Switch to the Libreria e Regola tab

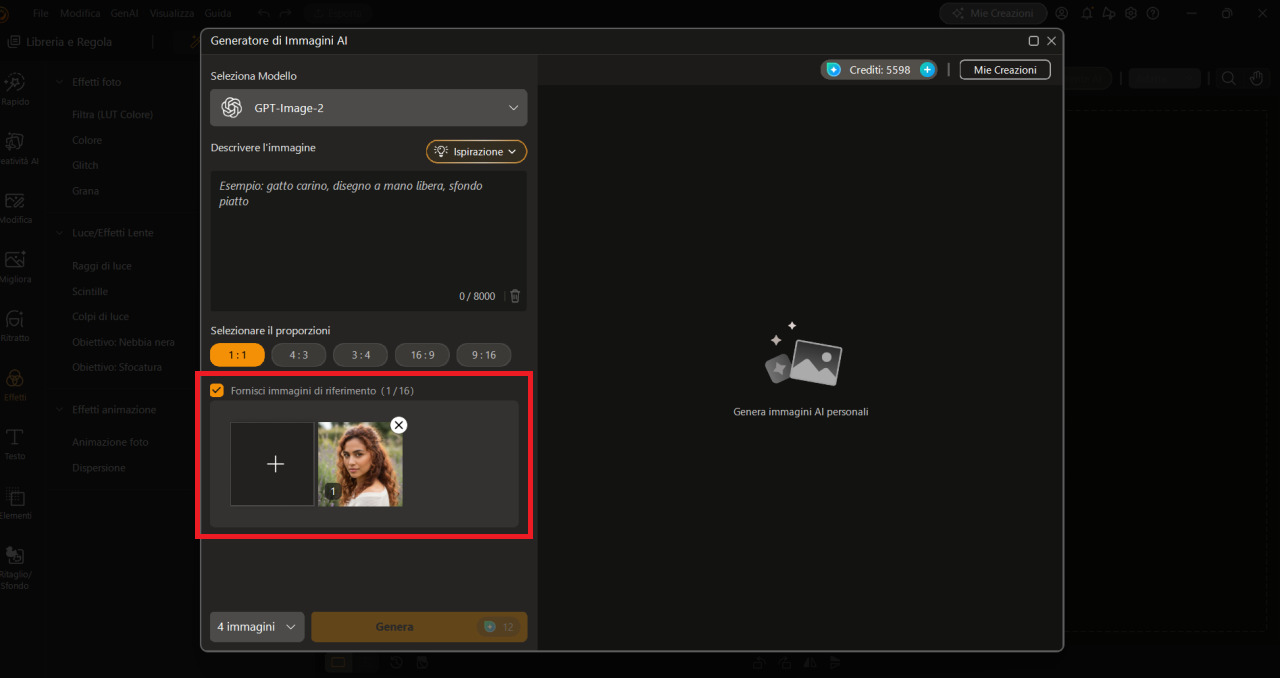point(60,42)
